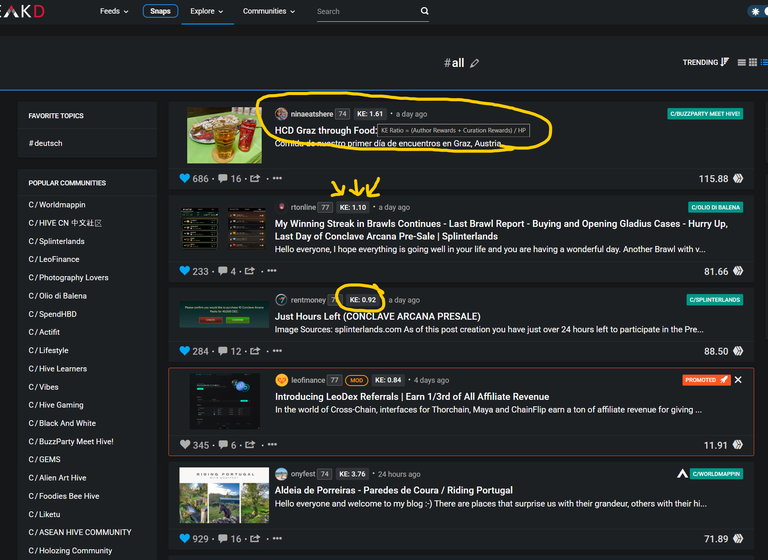This screenshot has height=560, width=768.
Task: Open Just Hours Left post title
Action: point(378,317)
